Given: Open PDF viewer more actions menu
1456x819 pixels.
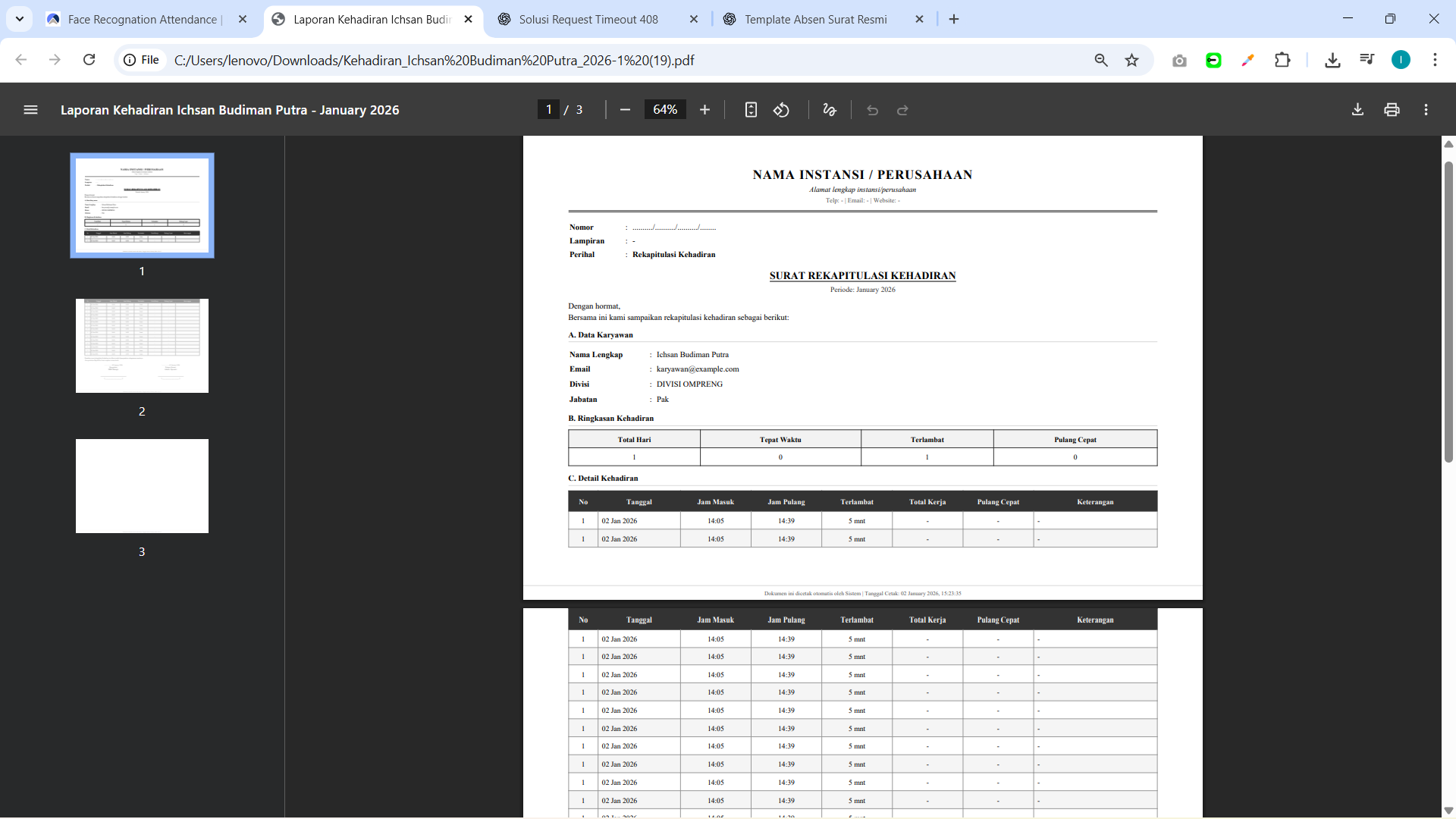Looking at the screenshot, I should [x=1426, y=110].
